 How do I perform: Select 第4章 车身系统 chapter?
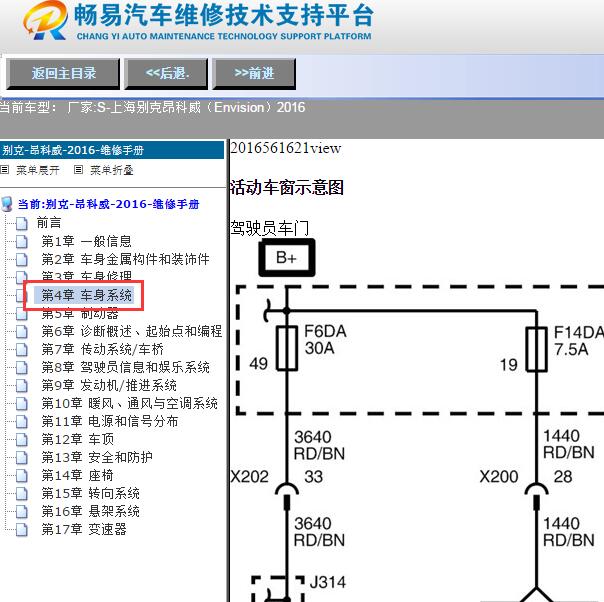[87, 295]
